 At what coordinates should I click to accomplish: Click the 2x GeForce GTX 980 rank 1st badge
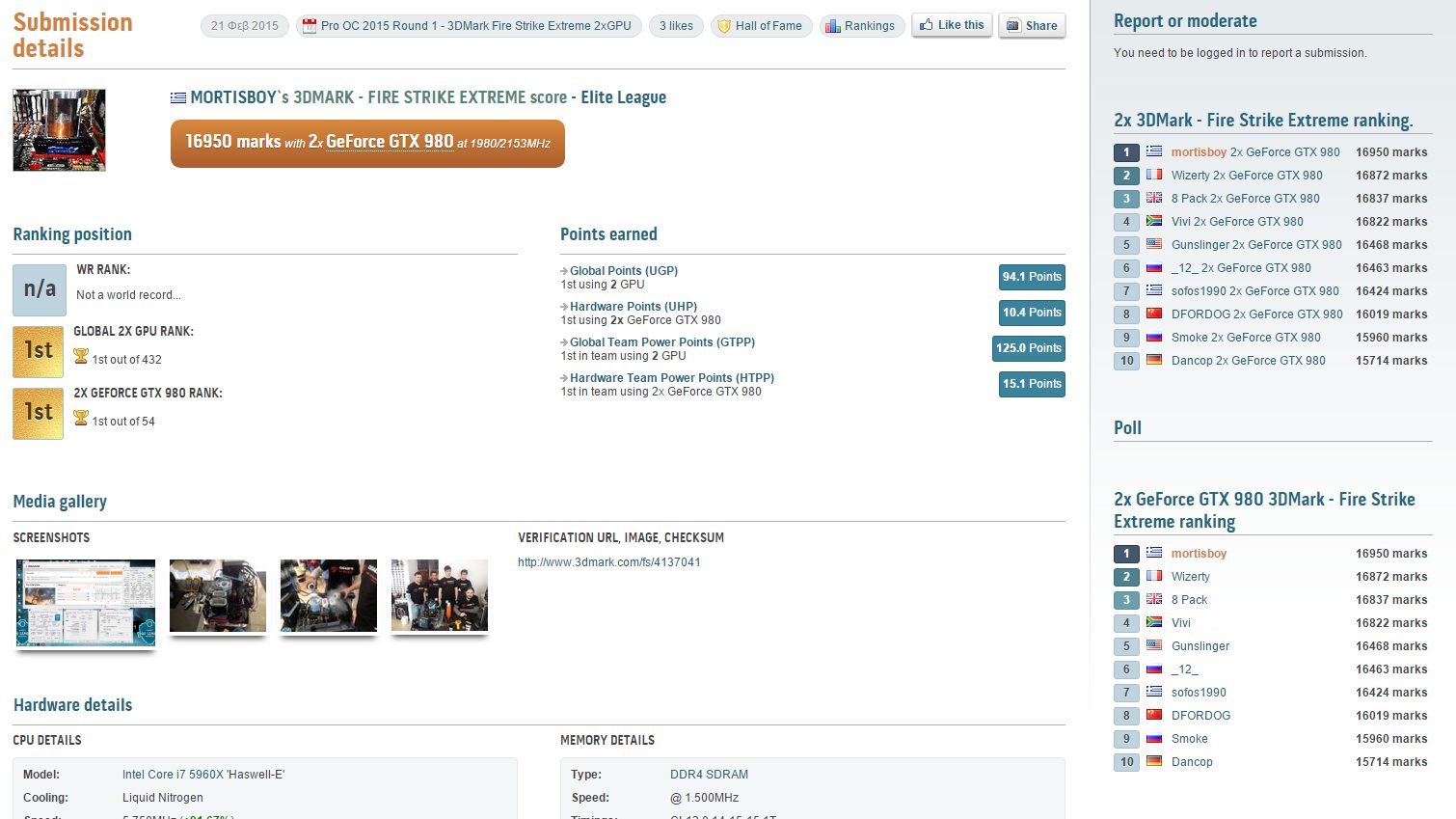(x=39, y=413)
